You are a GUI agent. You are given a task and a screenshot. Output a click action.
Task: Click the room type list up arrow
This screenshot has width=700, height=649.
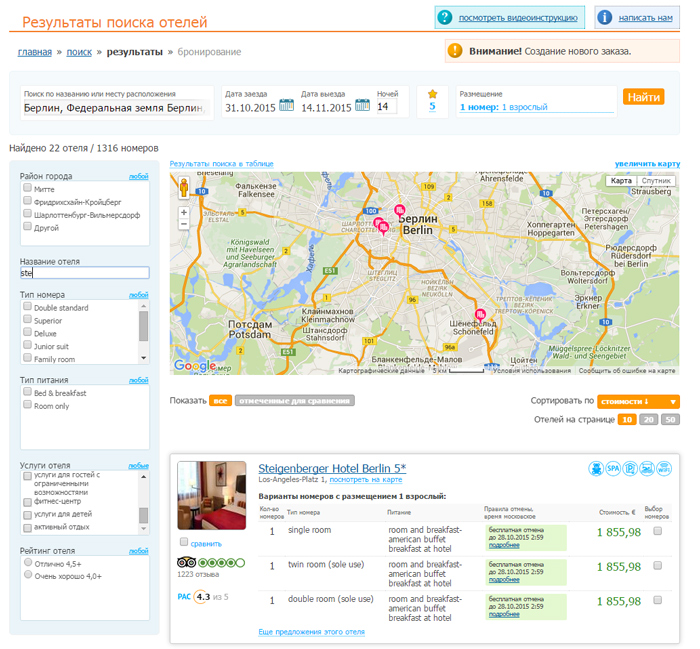coord(143,306)
